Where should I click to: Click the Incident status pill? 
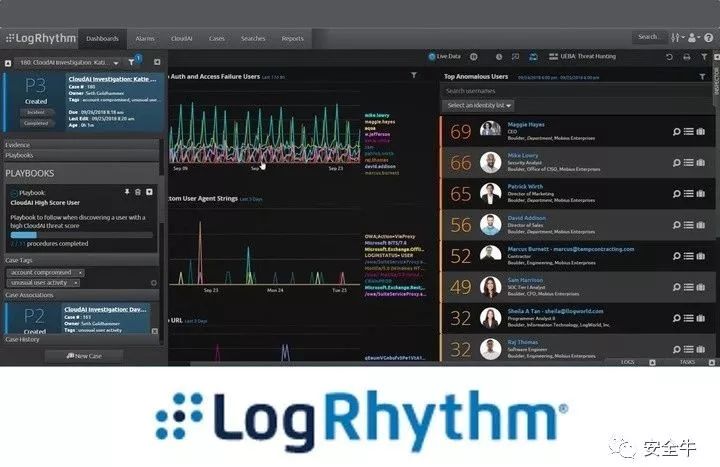point(36,112)
